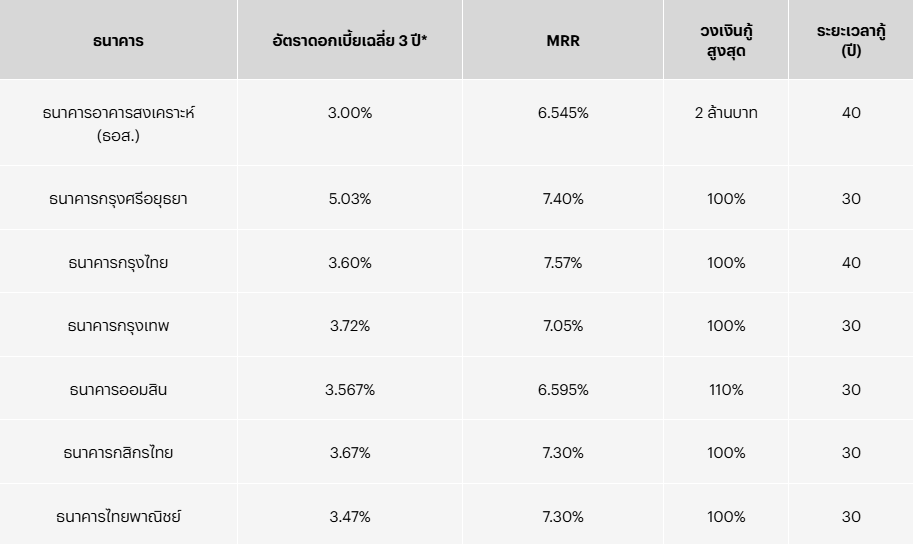Click the ธนาคาร column header
The height and width of the screenshot is (544, 913).
point(118,41)
